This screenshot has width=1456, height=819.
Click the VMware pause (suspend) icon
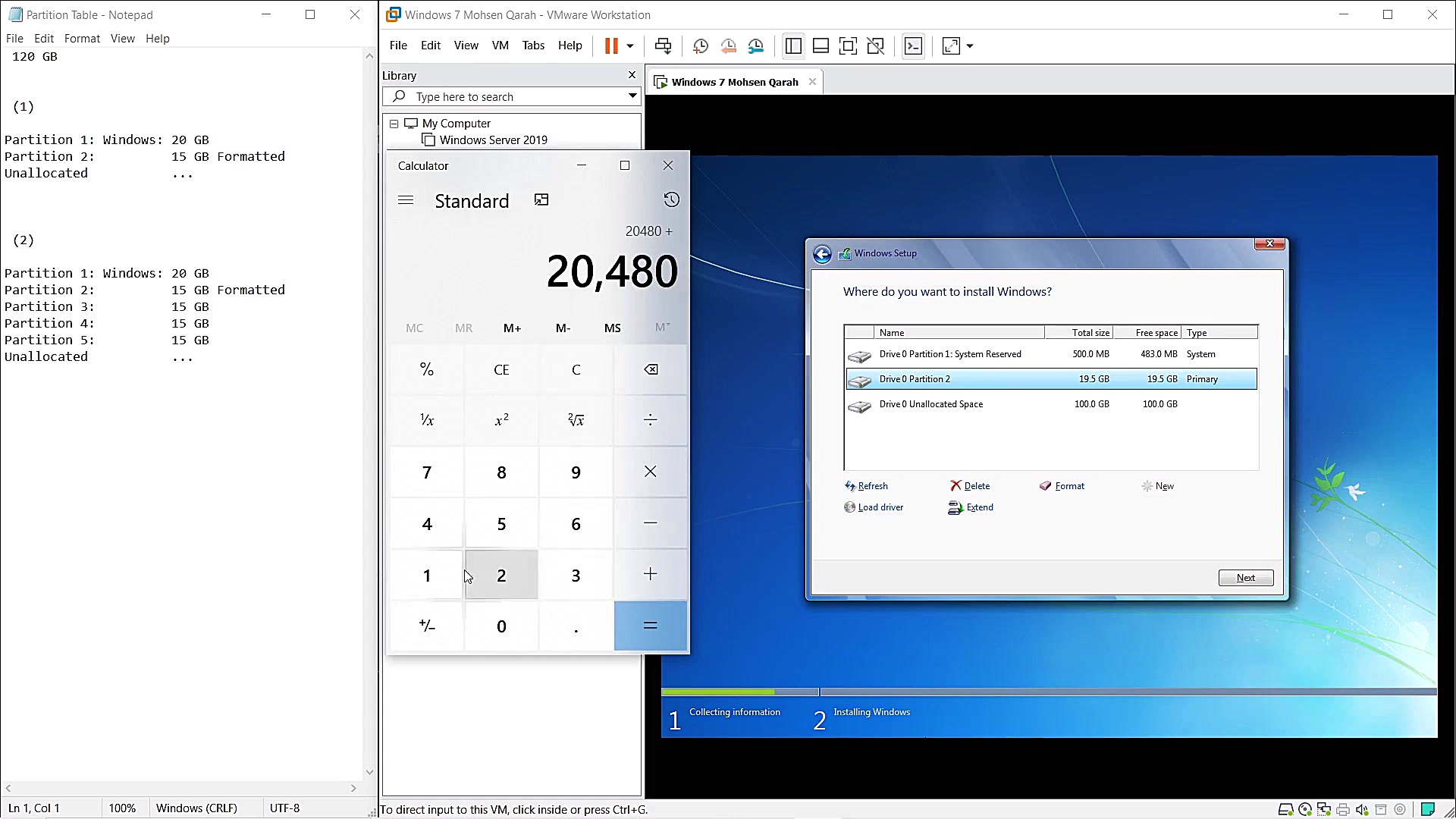click(x=610, y=46)
